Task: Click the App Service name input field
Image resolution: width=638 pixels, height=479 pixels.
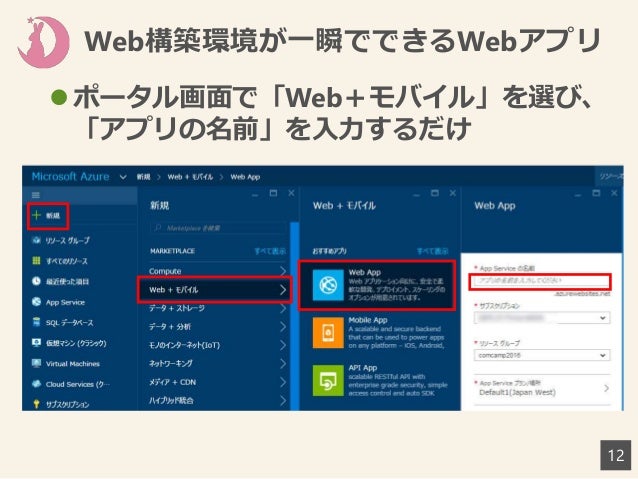Action: [540, 281]
